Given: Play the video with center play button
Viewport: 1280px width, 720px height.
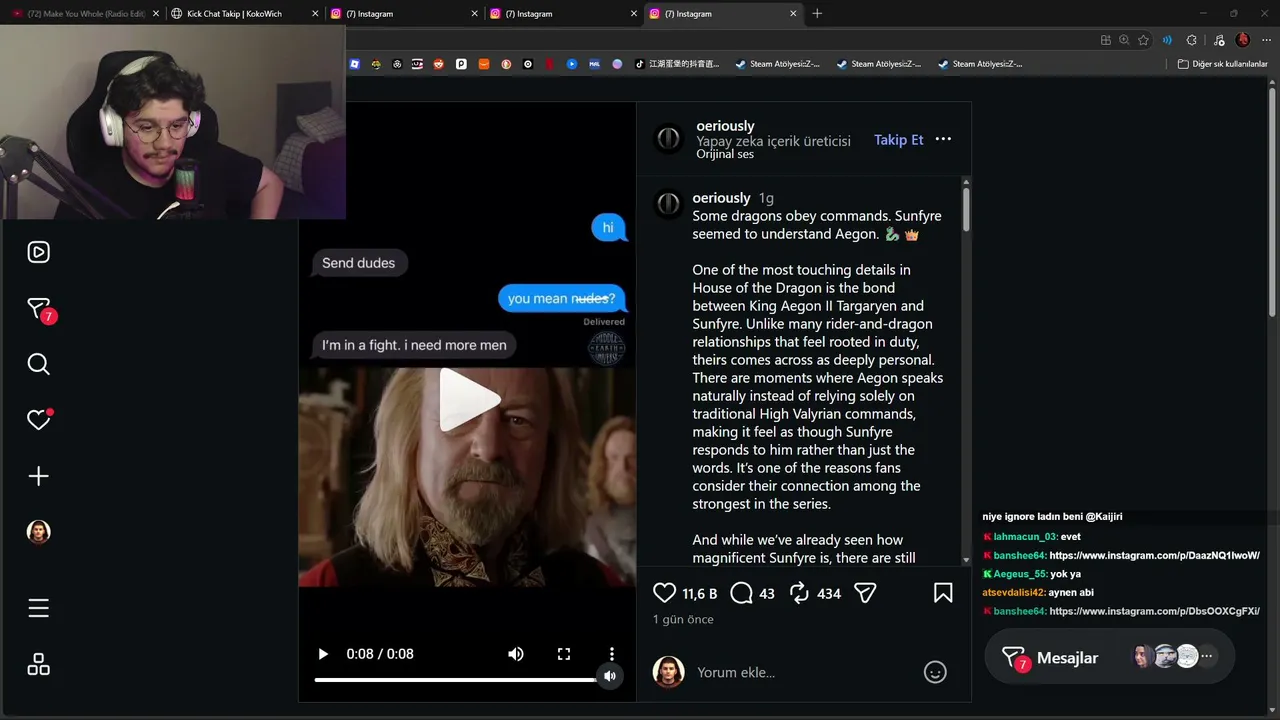Looking at the screenshot, I should tap(468, 400).
